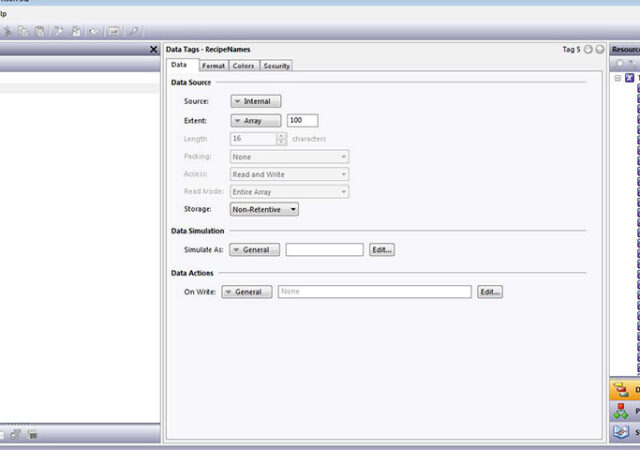Open the Packing dropdown showing None
Screen dimensions: 640x450
[x=289, y=157]
